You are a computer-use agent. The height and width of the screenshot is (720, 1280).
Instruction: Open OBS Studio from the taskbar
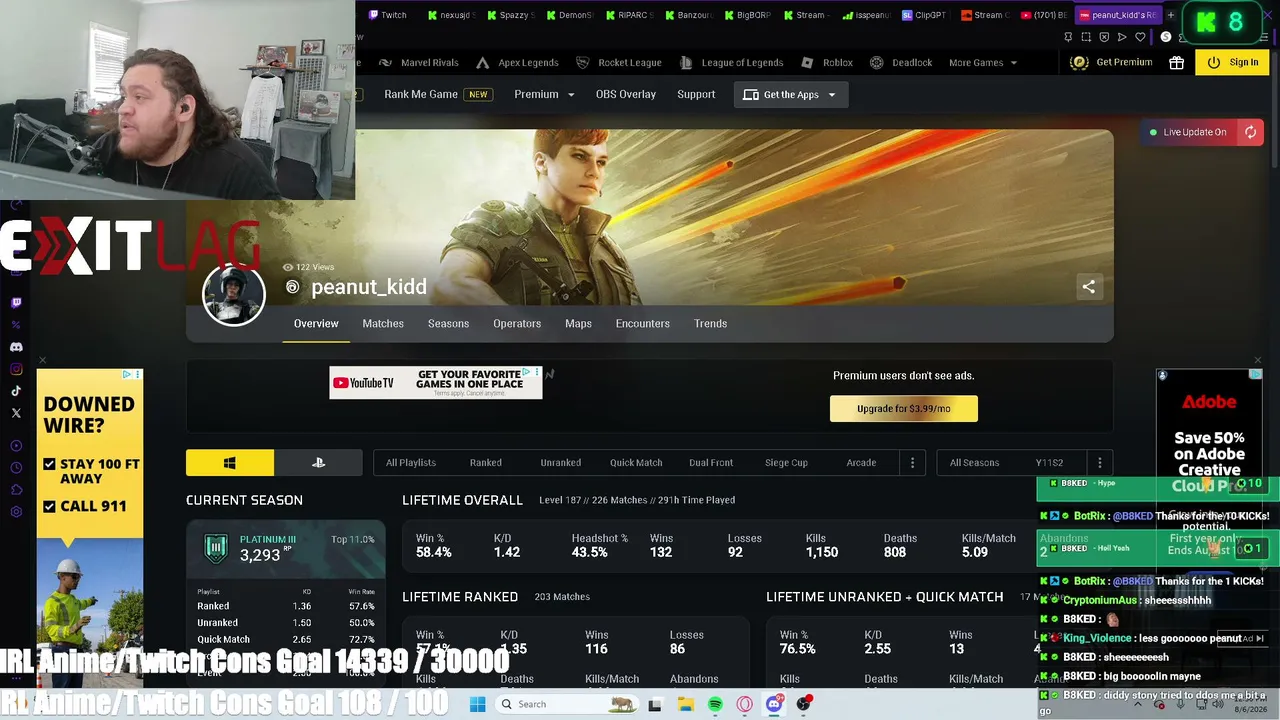[x=803, y=704]
